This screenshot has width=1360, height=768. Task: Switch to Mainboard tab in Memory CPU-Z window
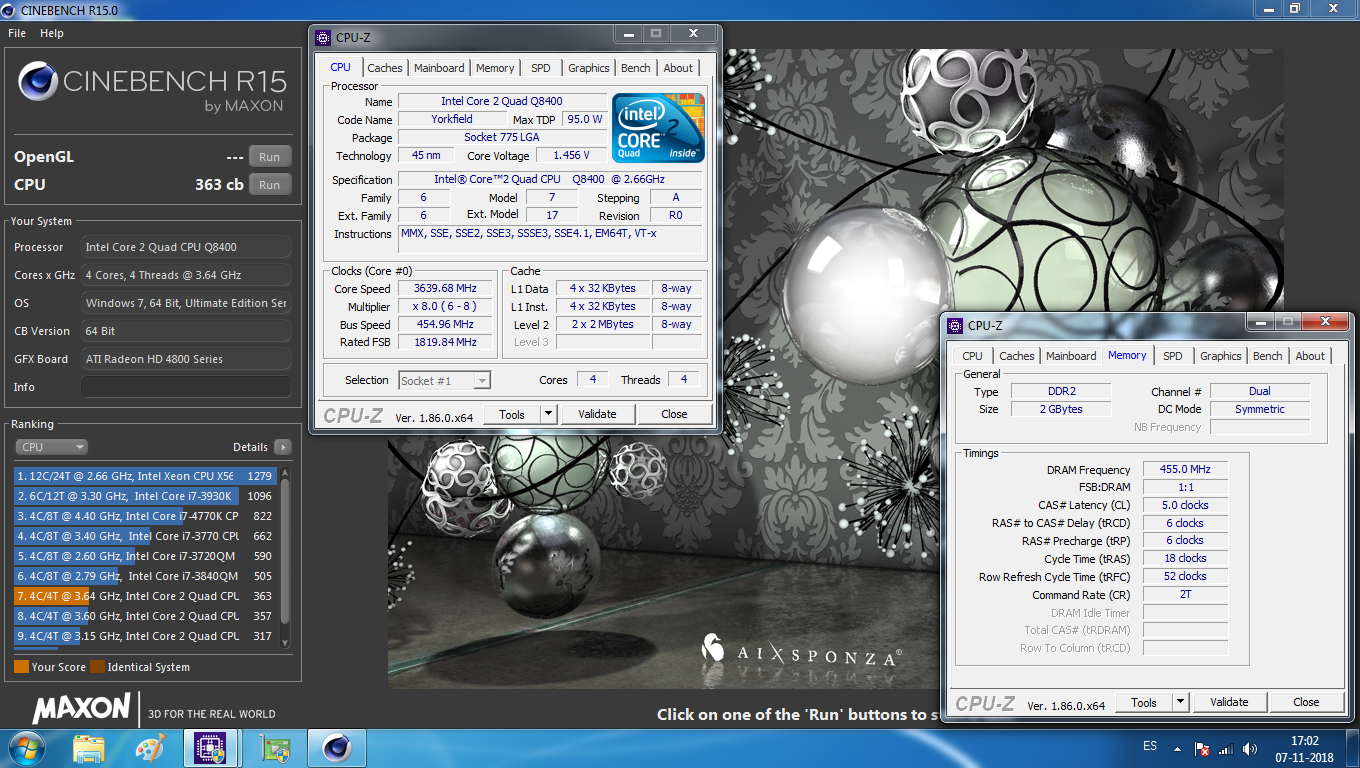[x=1071, y=356]
